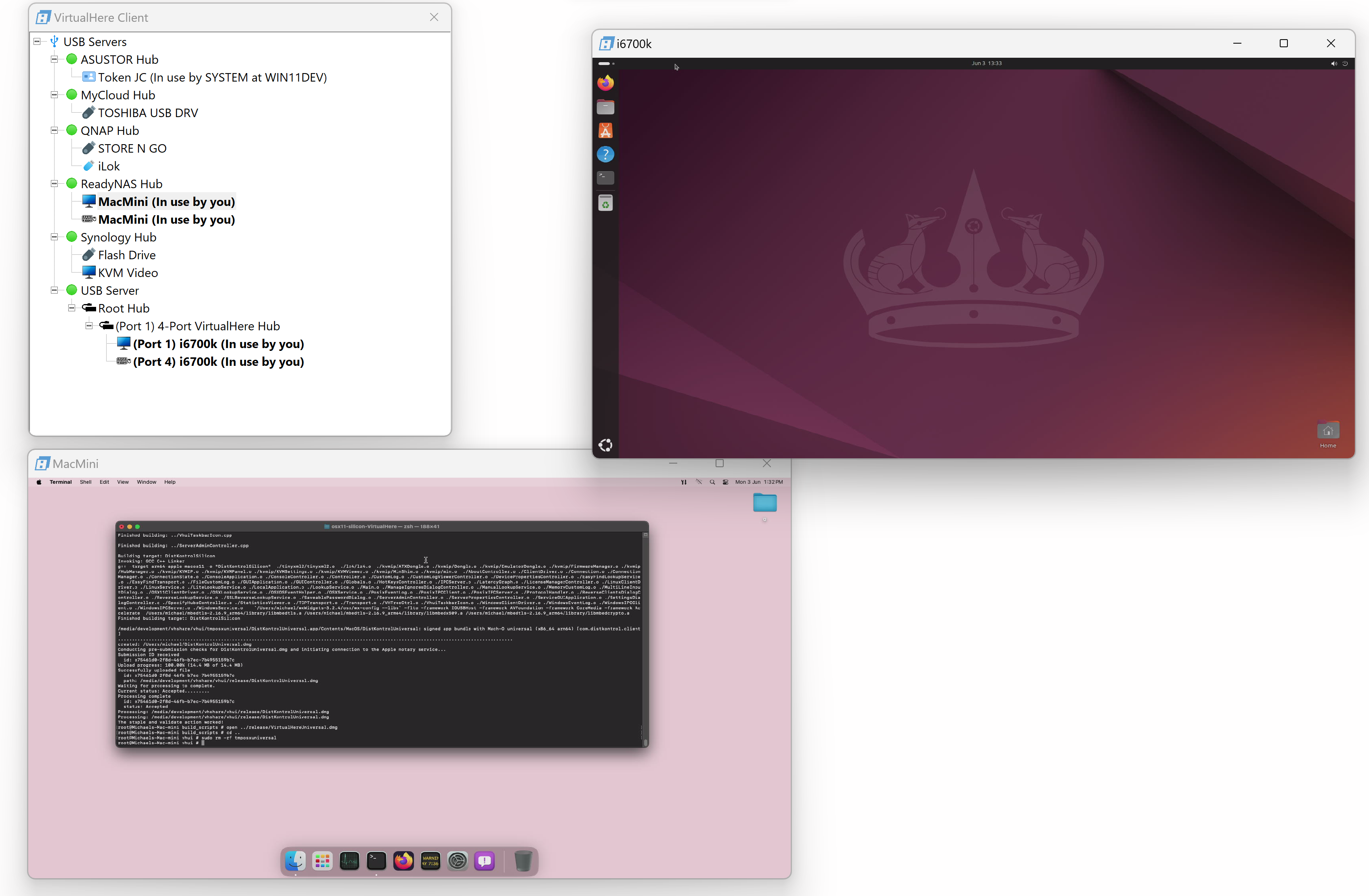This screenshot has height=896, width=1369.
Task: Open the Window menu in macOS menubar
Action: [x=146, y=482]
